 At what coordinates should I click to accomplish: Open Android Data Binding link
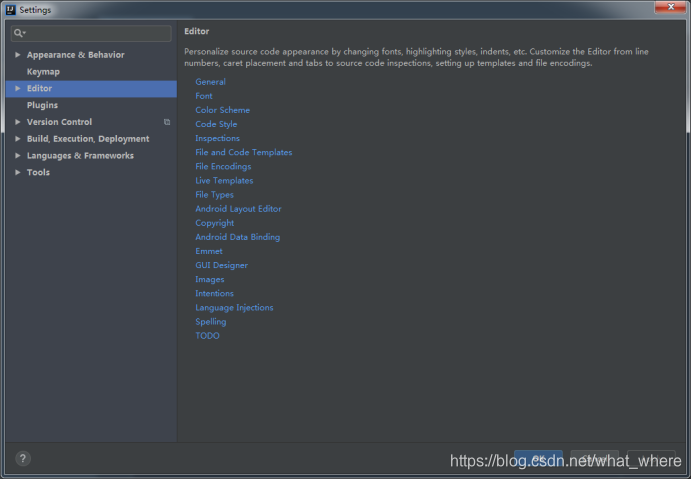237,237
